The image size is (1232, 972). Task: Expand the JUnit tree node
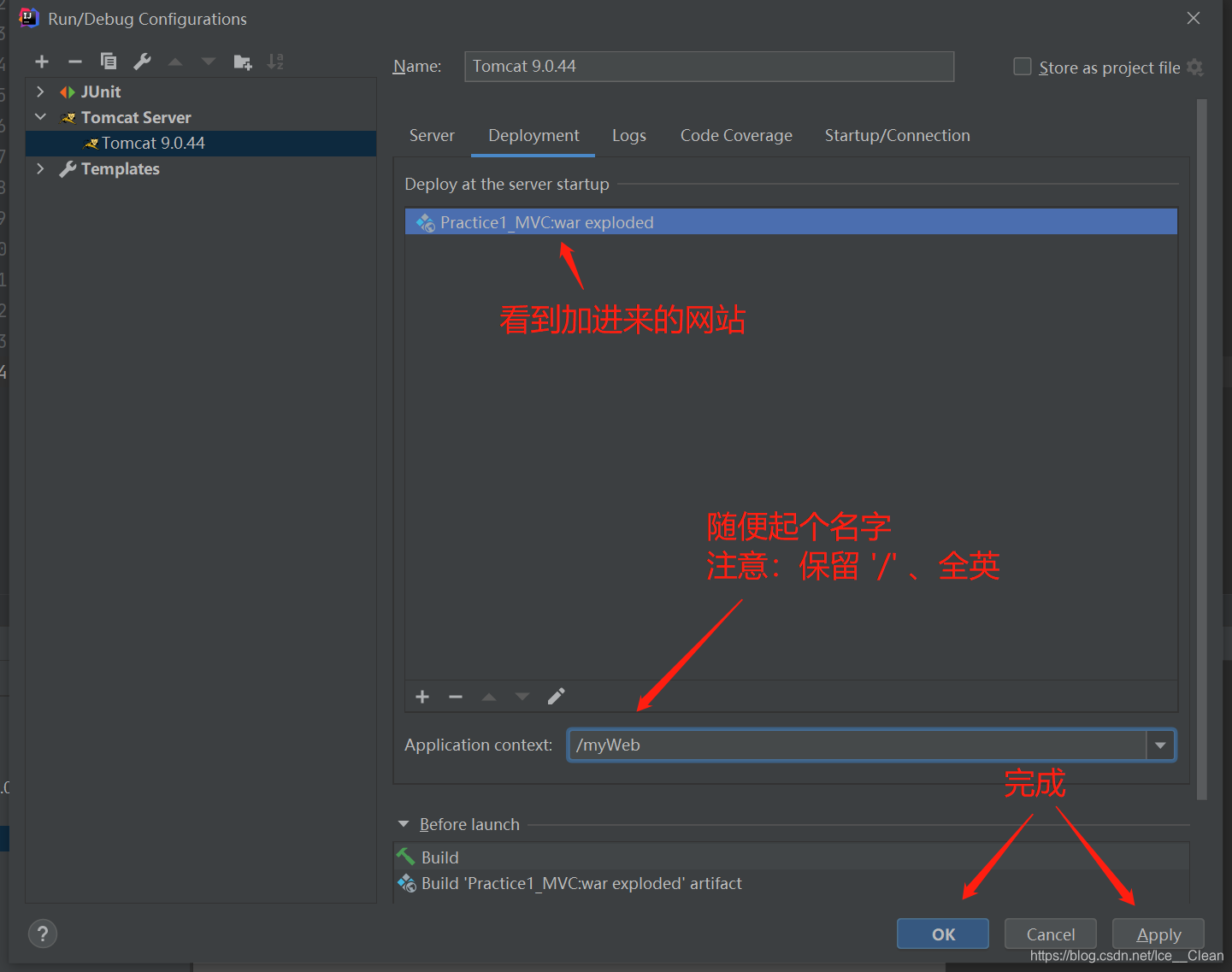(39, 91)
